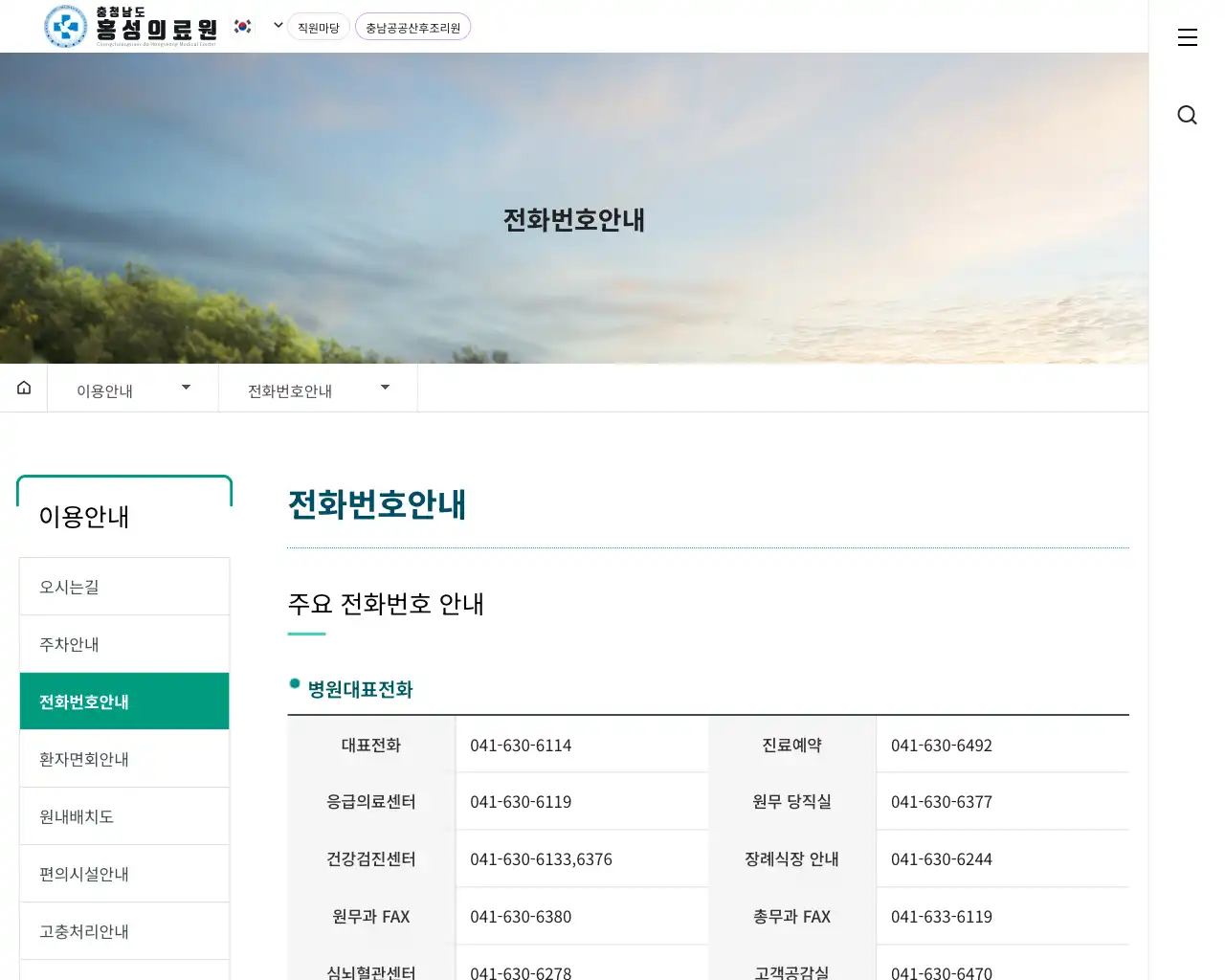
Task: Open 오시는길 in the sidebar
Action: (124, 587)
